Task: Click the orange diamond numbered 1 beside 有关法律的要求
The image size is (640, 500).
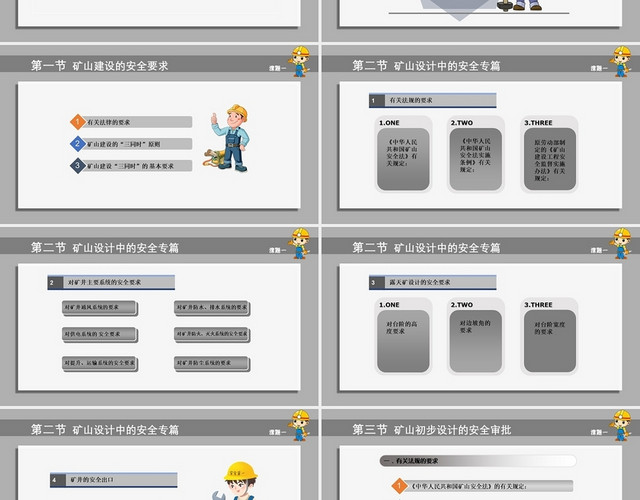Action: click(78, 122)
